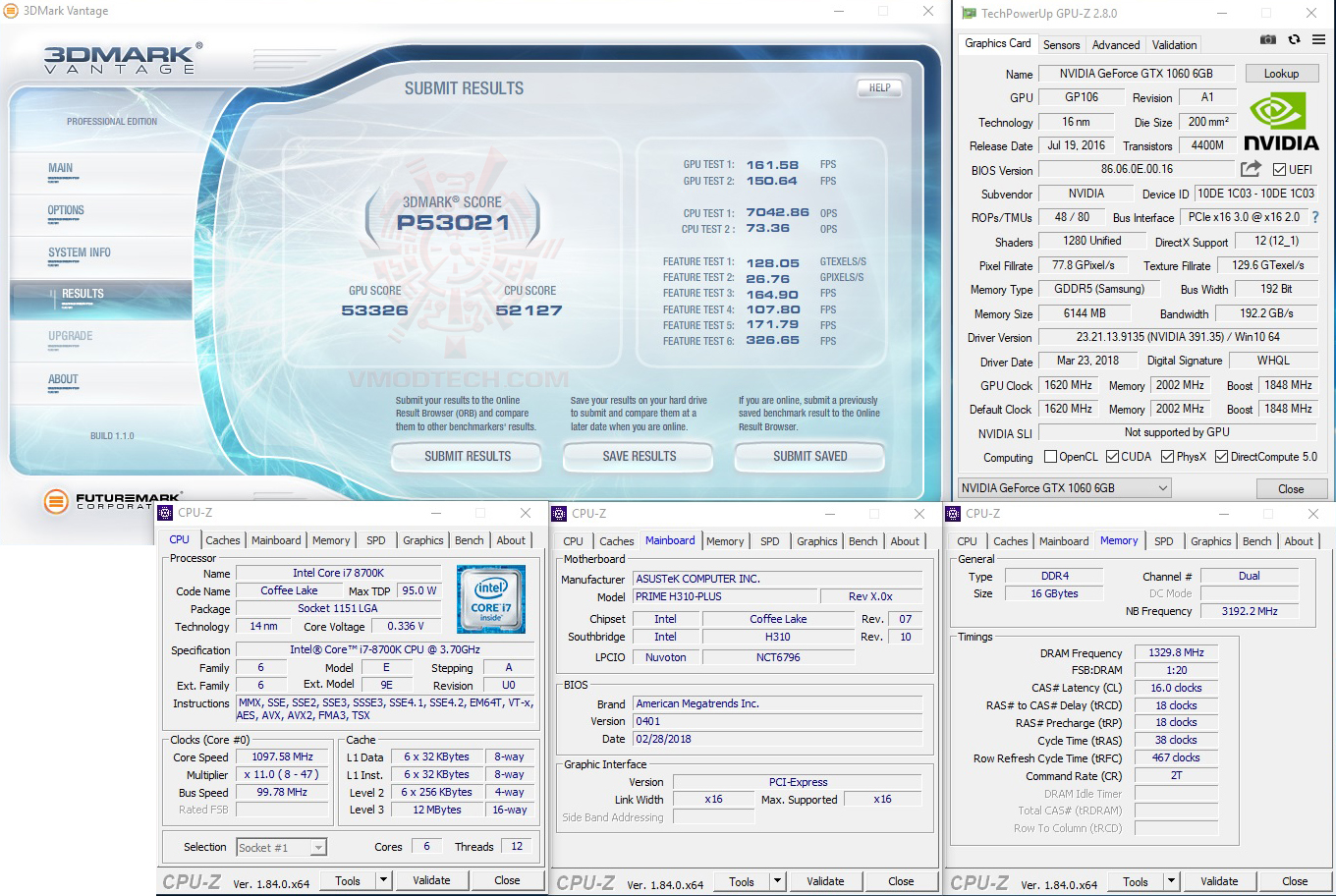Toggle the CUDA checkbox in GPU-Z

coord(1114,456)
